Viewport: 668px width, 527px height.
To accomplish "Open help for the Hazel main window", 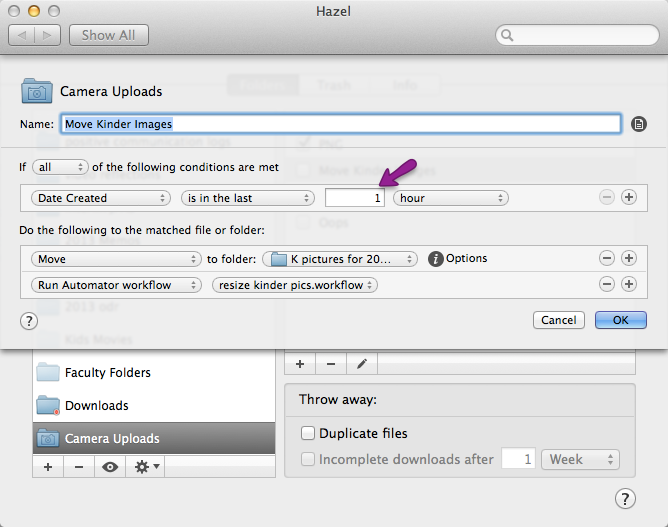I will click(625, 498).
